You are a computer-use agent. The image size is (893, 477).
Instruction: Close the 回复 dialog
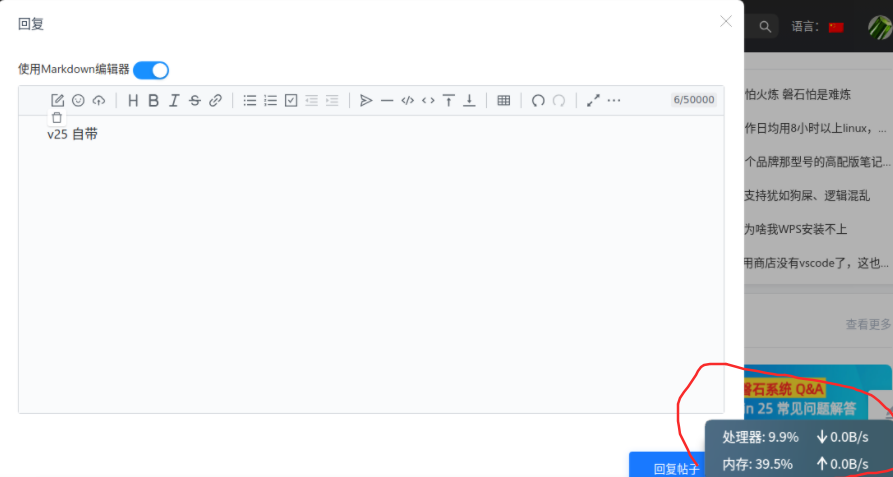(726, 22)
